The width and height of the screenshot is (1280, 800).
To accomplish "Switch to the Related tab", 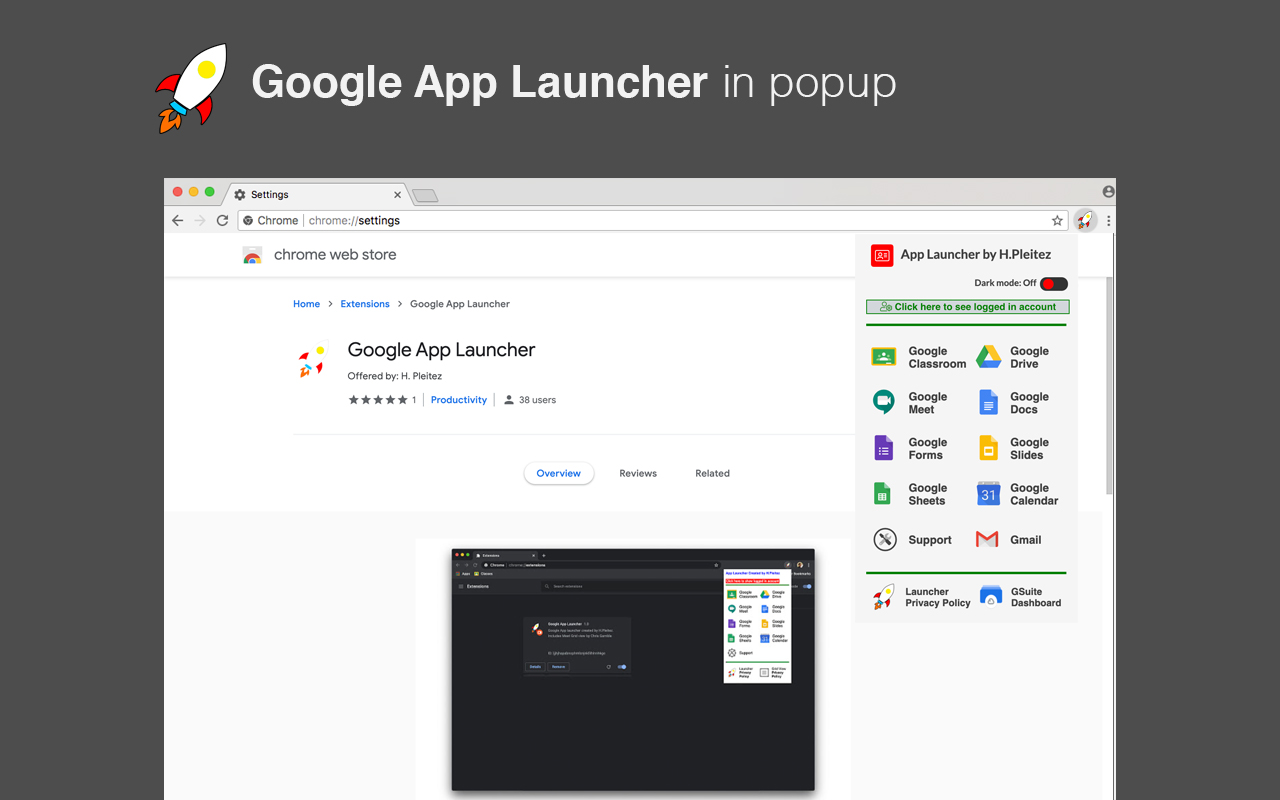I will (x=713, y=473).
